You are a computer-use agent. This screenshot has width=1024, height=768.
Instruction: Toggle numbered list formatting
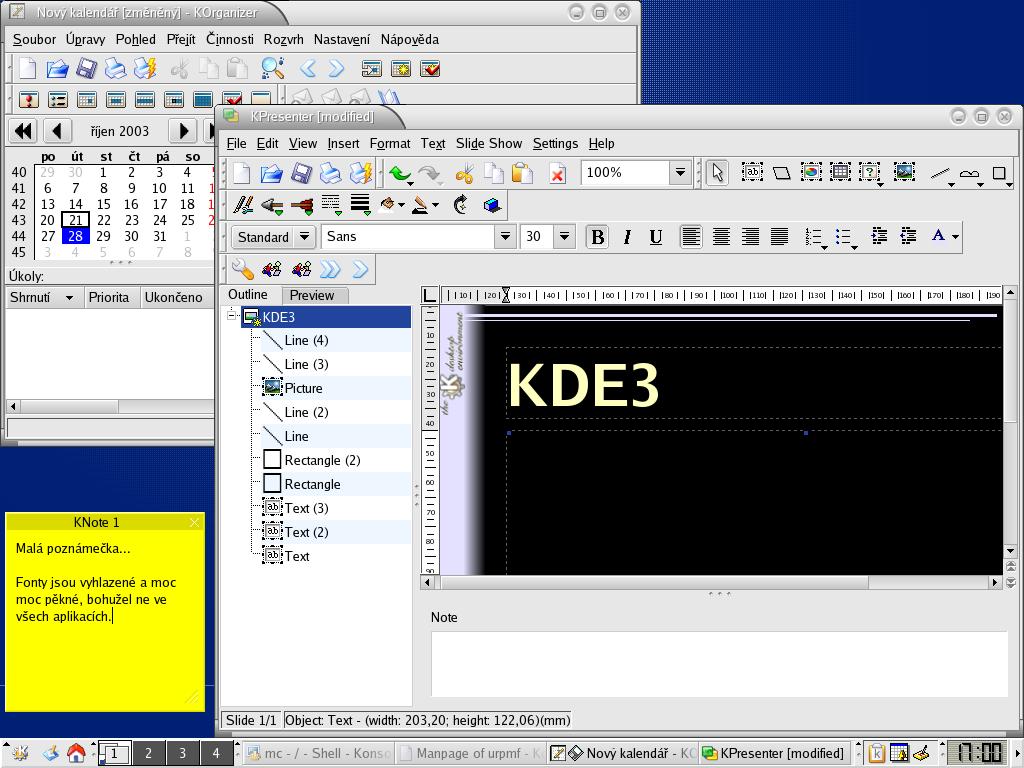[x=815, y=237]
